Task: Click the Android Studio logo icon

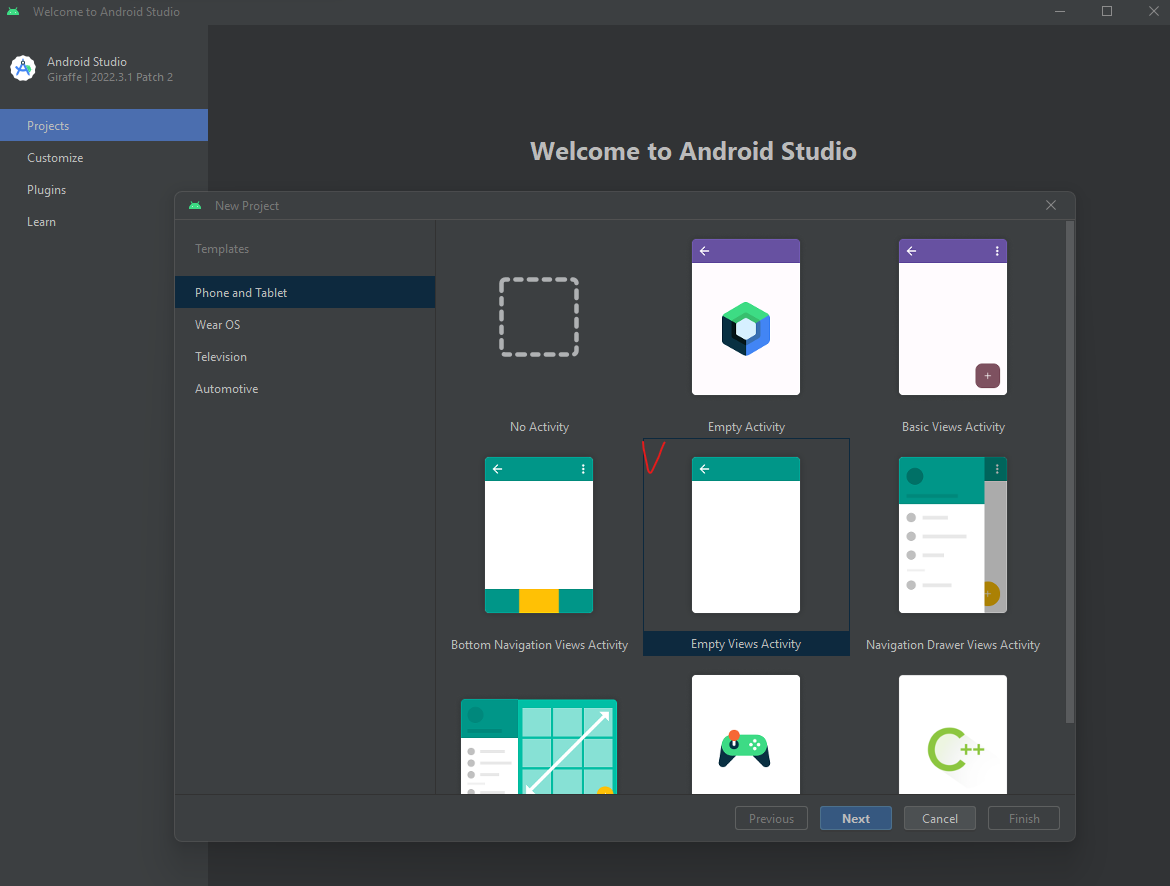Action: (23, 69)
